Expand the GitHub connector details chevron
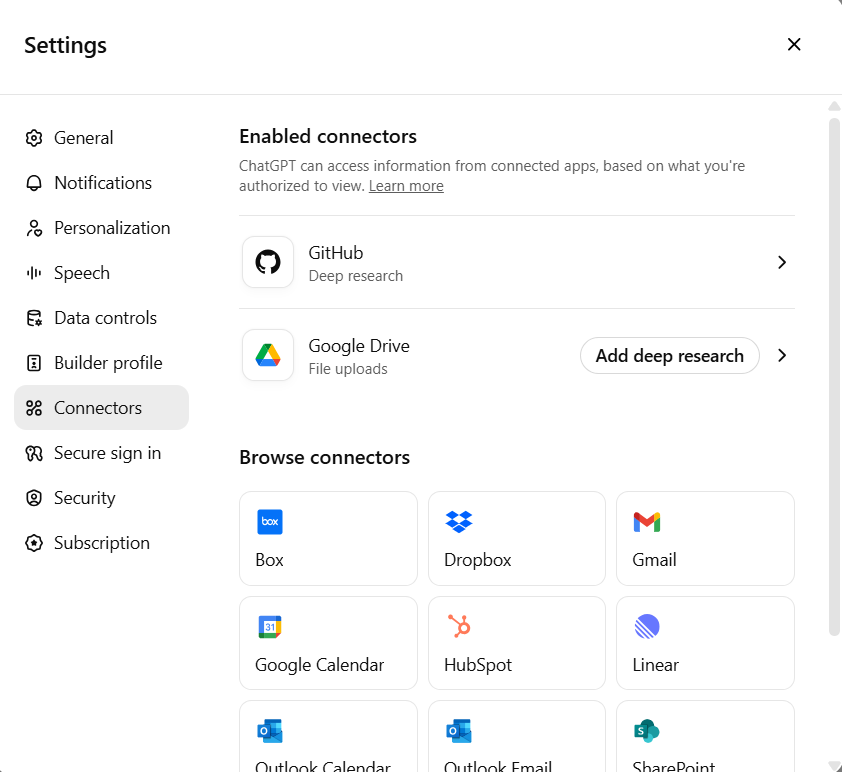Viewport: 842px width, 772px height. 782,263
